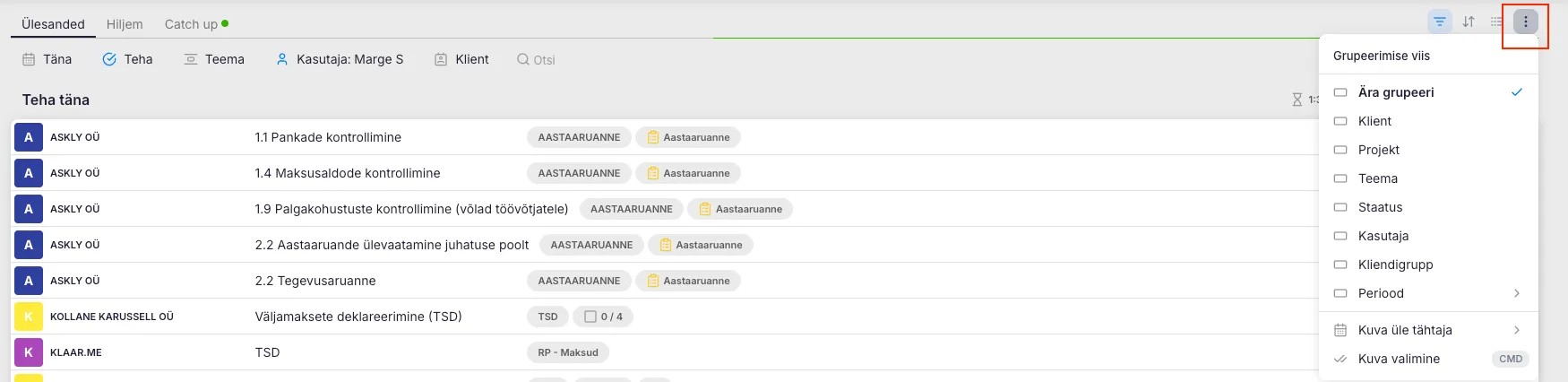1568x382 pixels.
Task: Expand 'Kuva üle tähtaja' submenu
Action: point(1428,330)
